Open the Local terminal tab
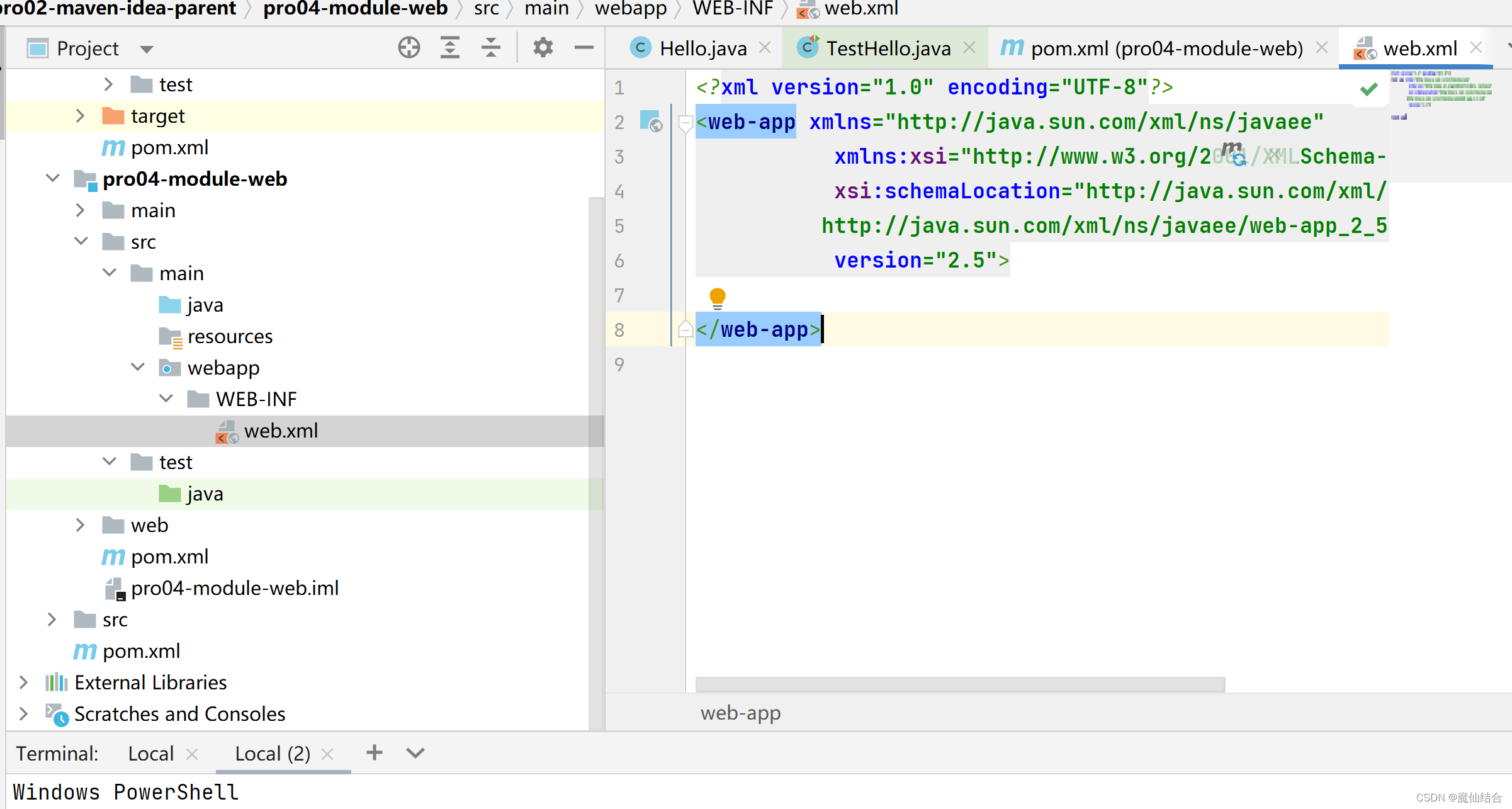The image size is (1512, 809). 150,754
